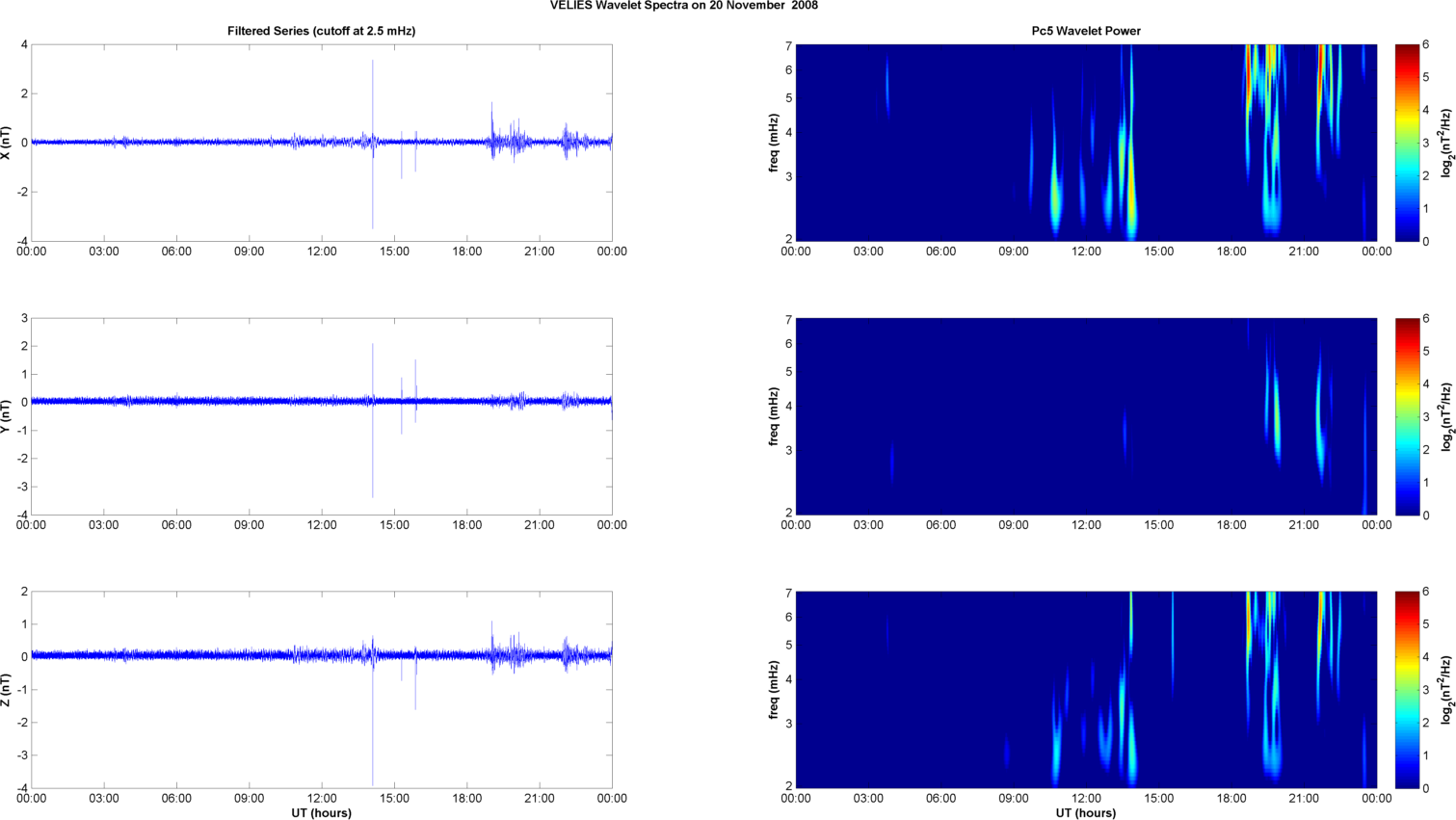The width and height of the screenshot is (1456, 820).
Task: Click the 6 tick value on the top colorbar
Action: (x=1426, y=45)
